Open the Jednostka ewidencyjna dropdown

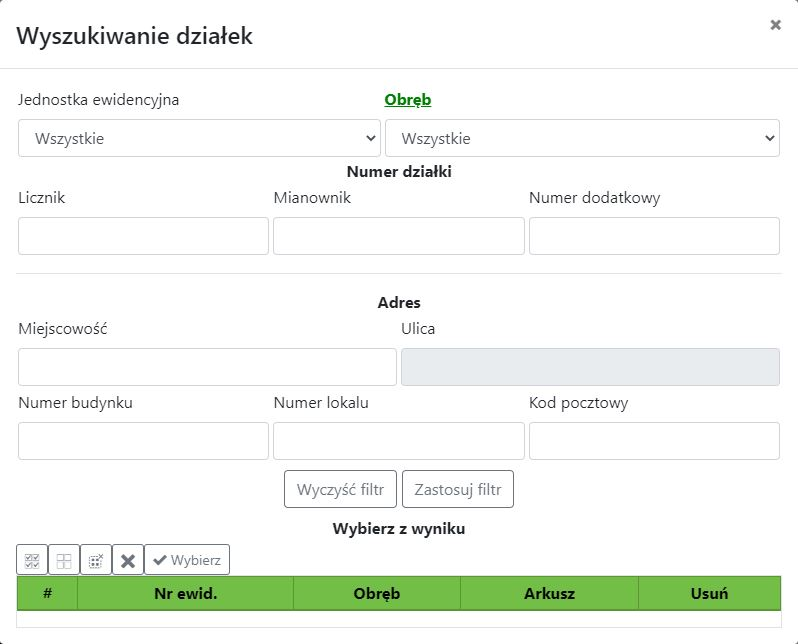199,138
